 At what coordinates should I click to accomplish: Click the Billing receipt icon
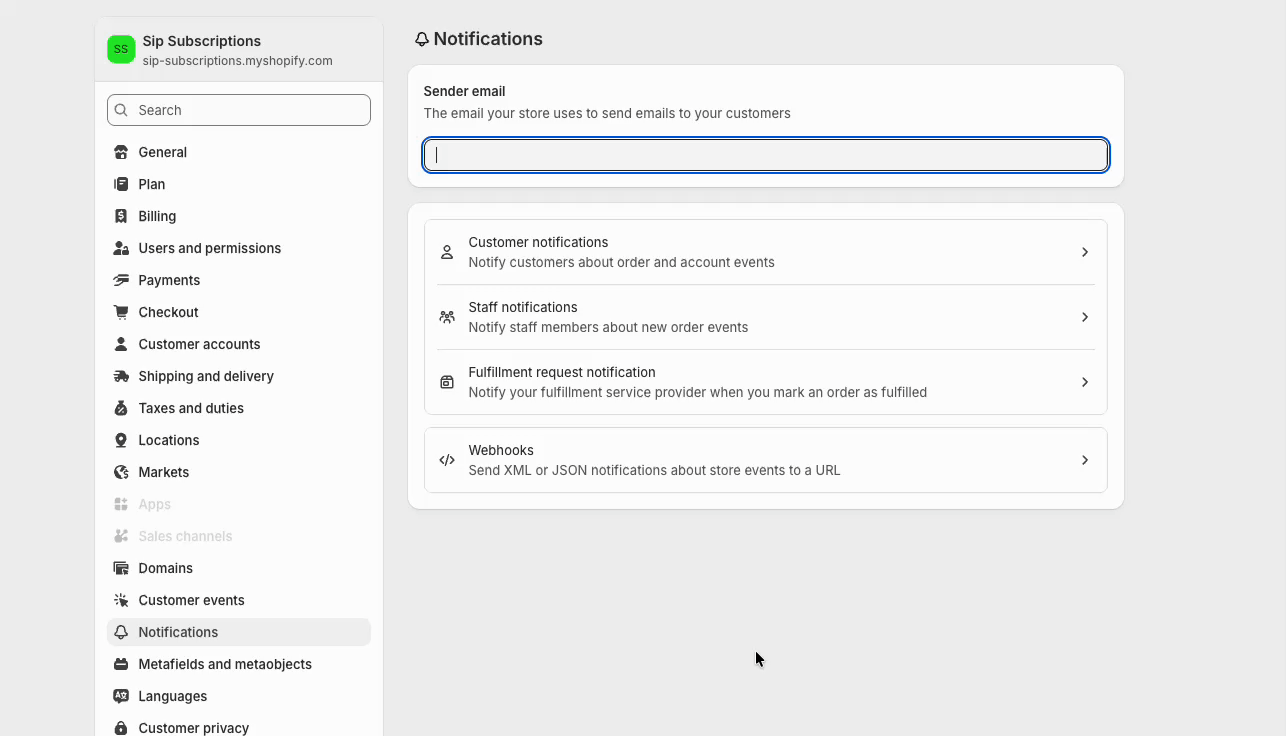point(121,216)
